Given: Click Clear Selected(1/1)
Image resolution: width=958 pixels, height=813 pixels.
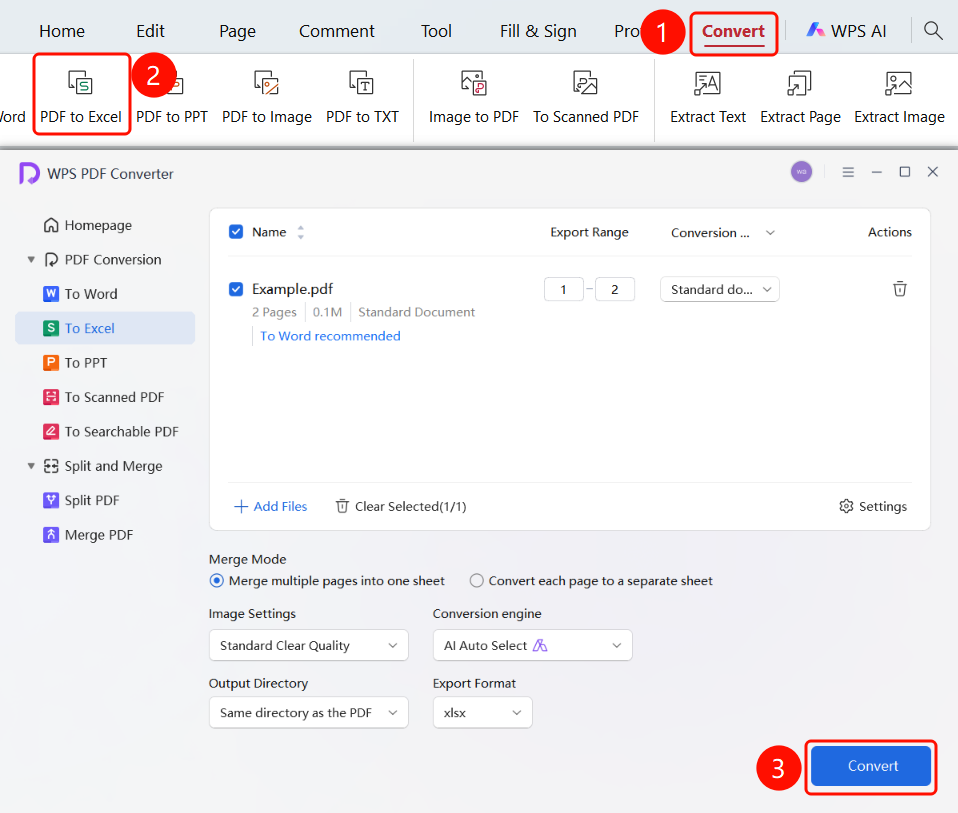Looking at the screenshot, I should [401, 506].
